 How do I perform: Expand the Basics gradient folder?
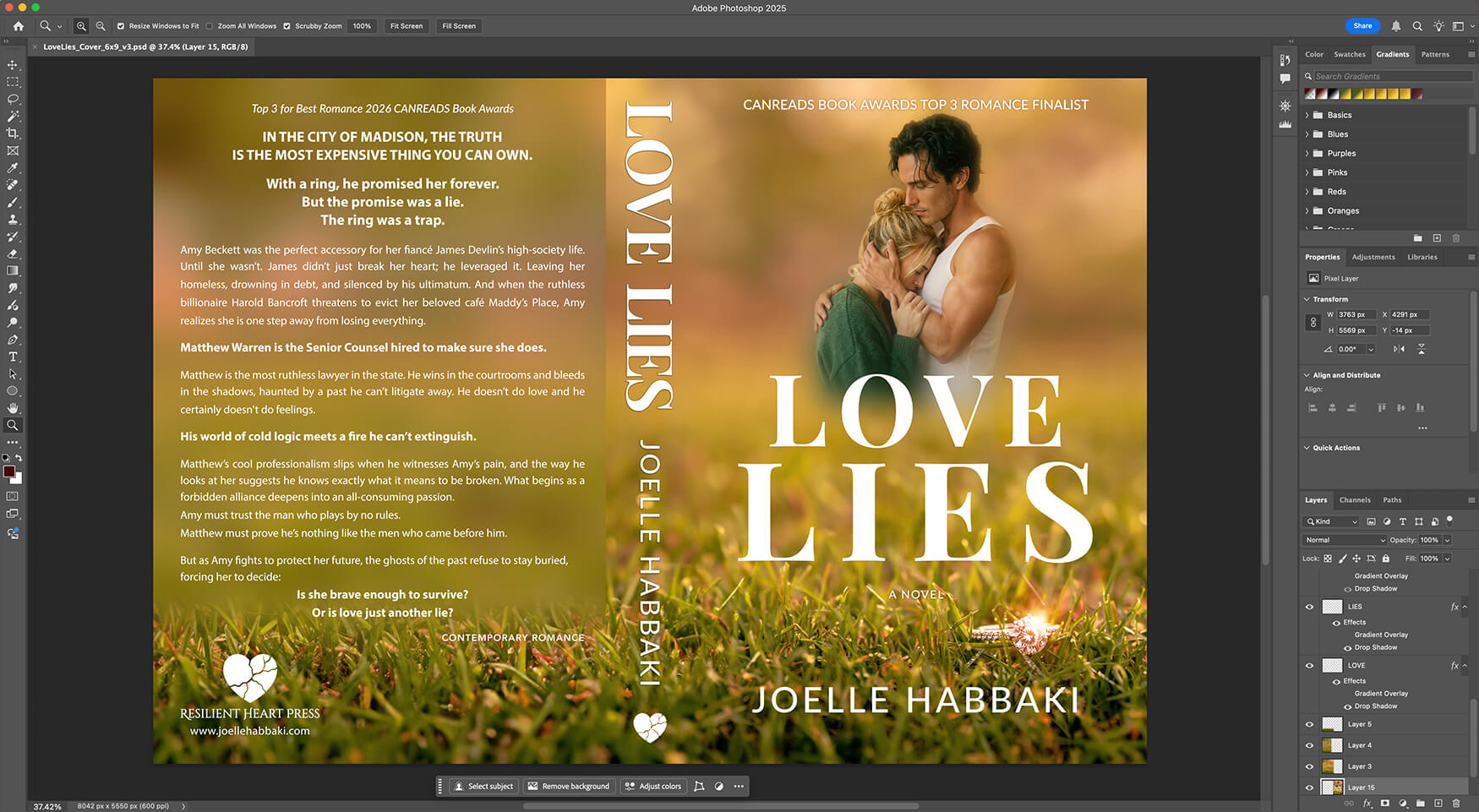[x=1307, y=115]
